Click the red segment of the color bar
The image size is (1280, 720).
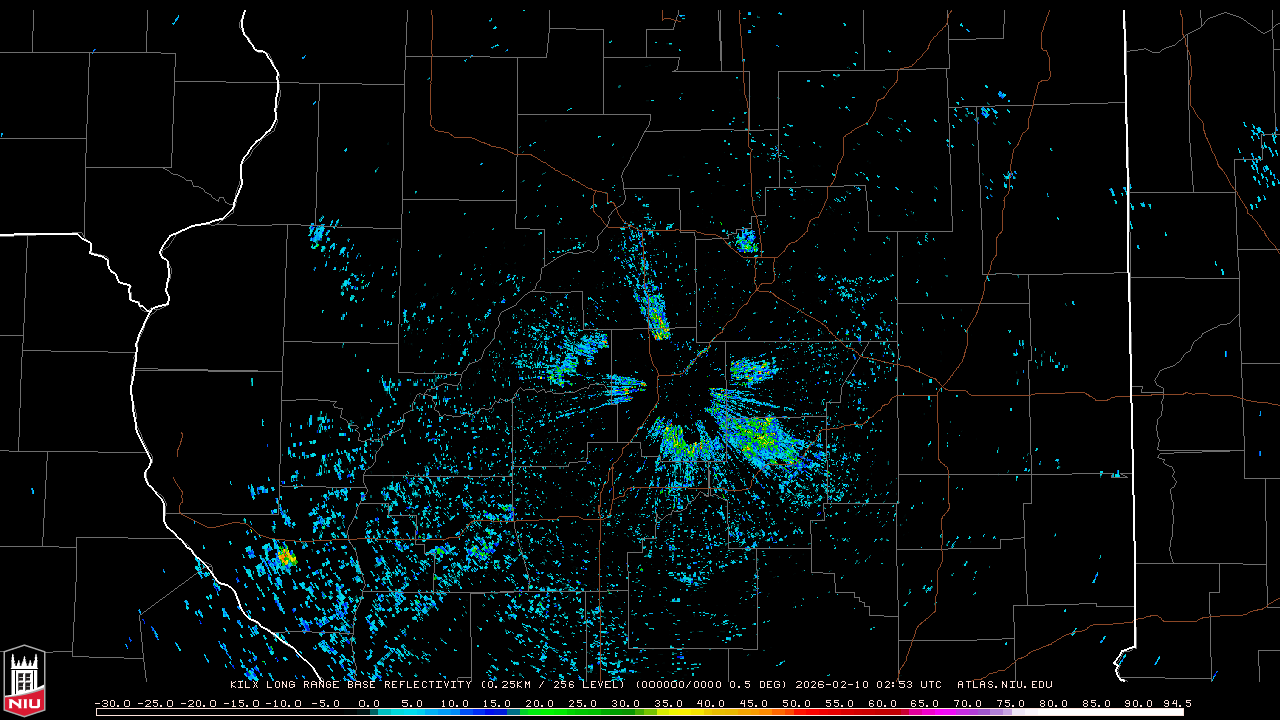(830, 712)
